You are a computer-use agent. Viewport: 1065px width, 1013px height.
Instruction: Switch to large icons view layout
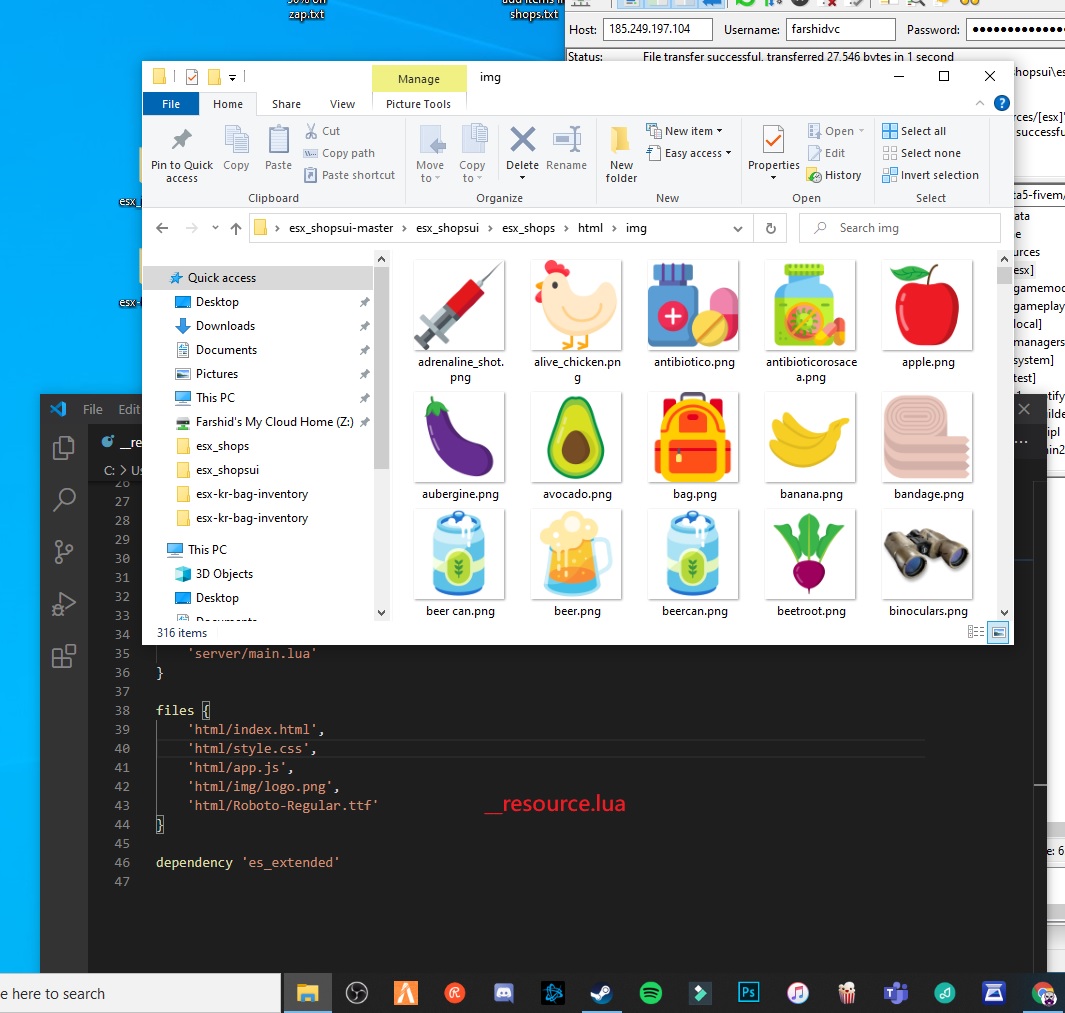coord(998,632)
